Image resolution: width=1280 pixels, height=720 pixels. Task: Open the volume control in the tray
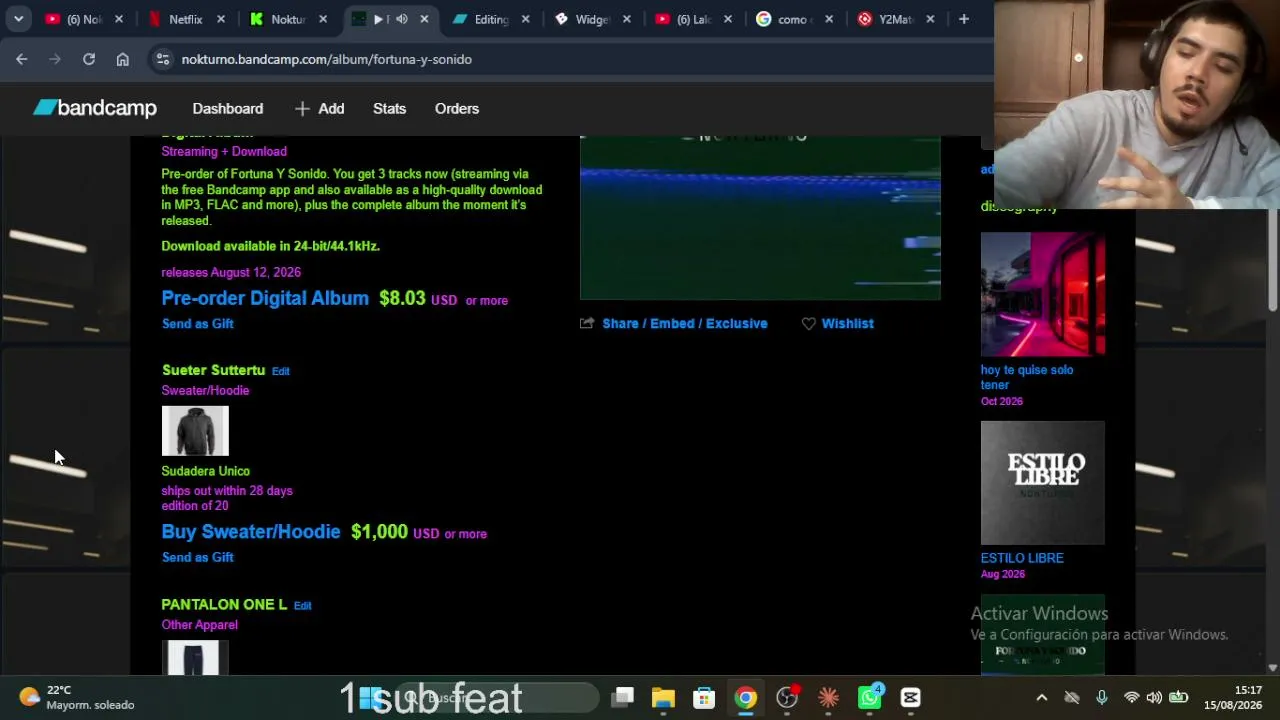click(x=1154, y=697)
